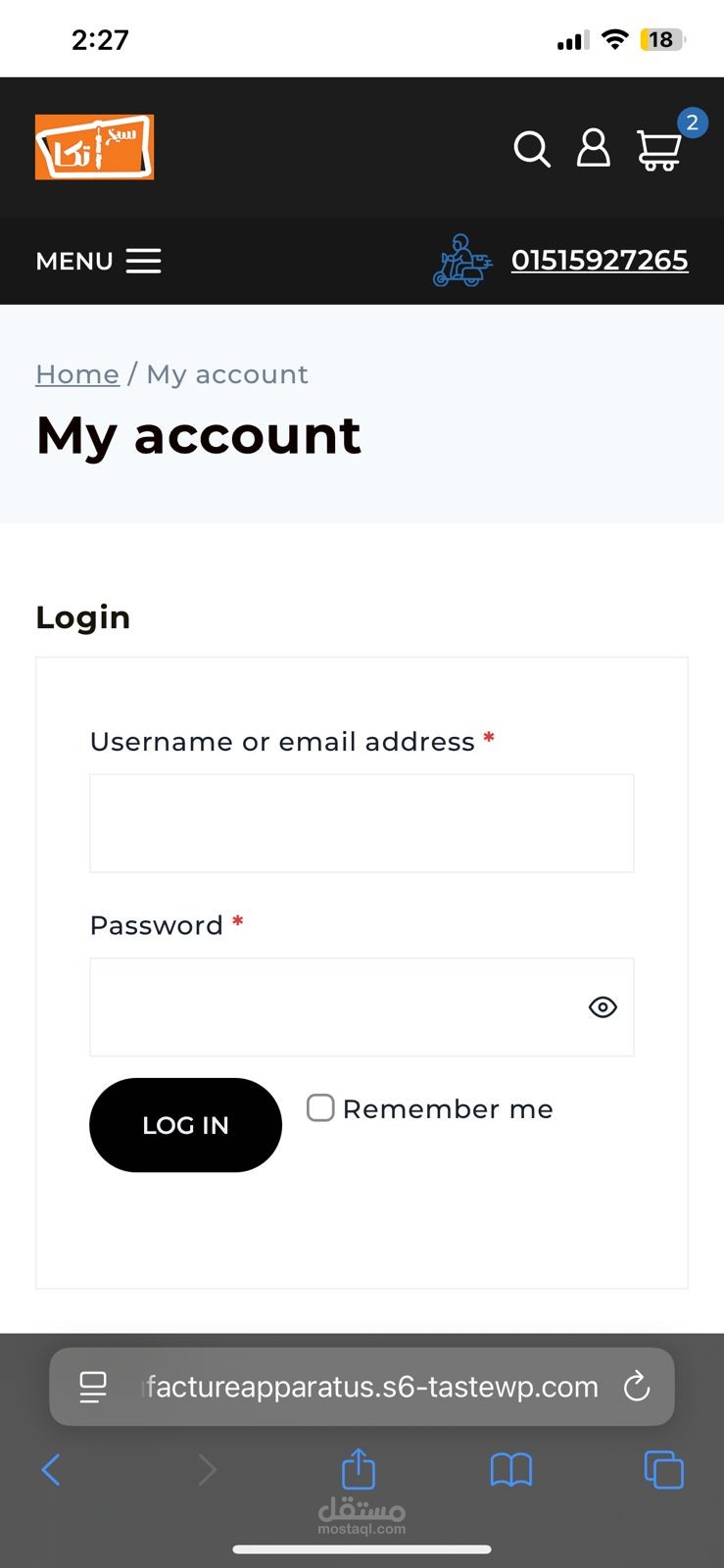Click the delivery scooter icon
The height and width of the screenshot is (1568, 724).
click(x=462, y=261)
